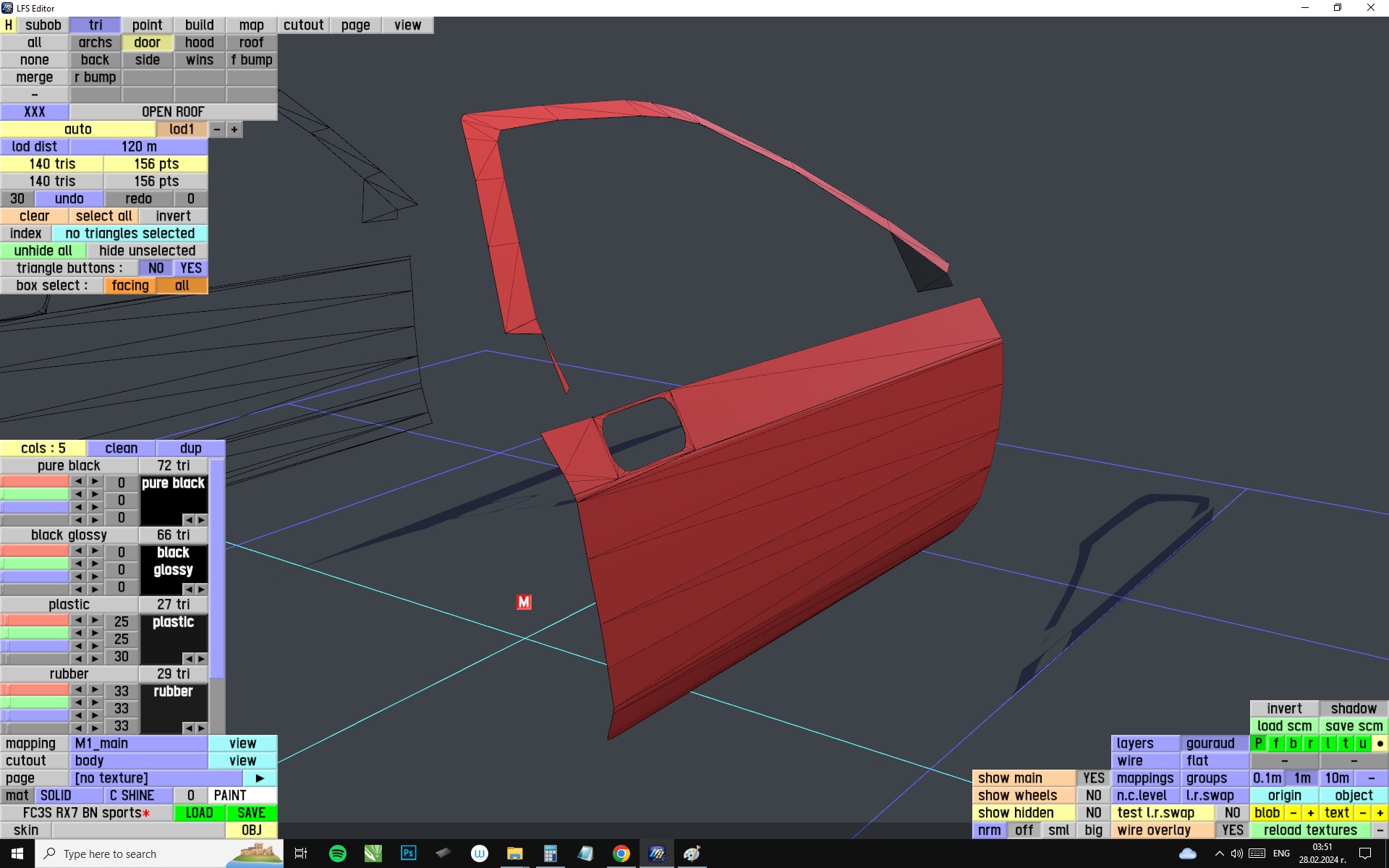
Task: Increase blob size with plus button
Action: click(1310, 813)
